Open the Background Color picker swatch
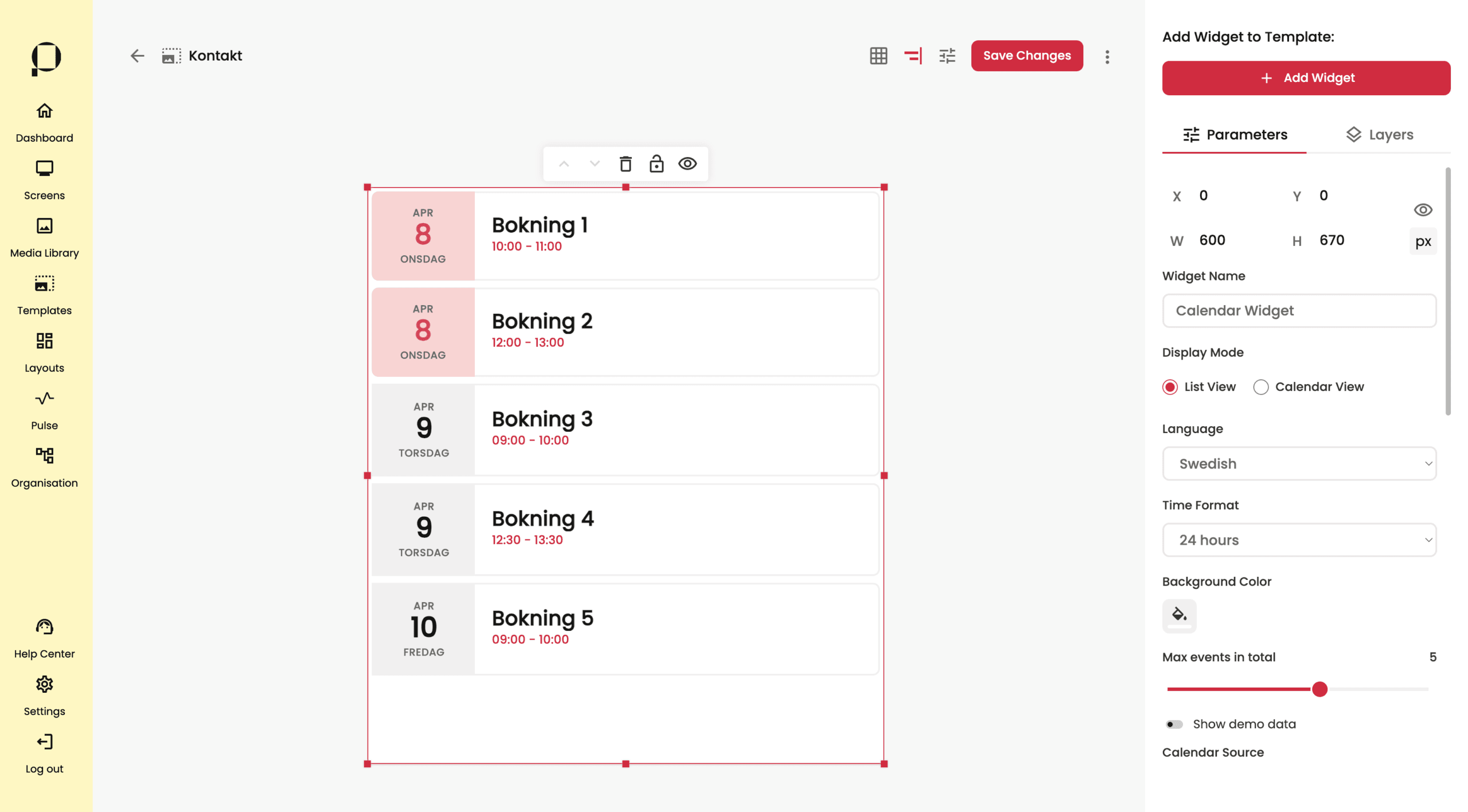 (x=1179, y=615)
